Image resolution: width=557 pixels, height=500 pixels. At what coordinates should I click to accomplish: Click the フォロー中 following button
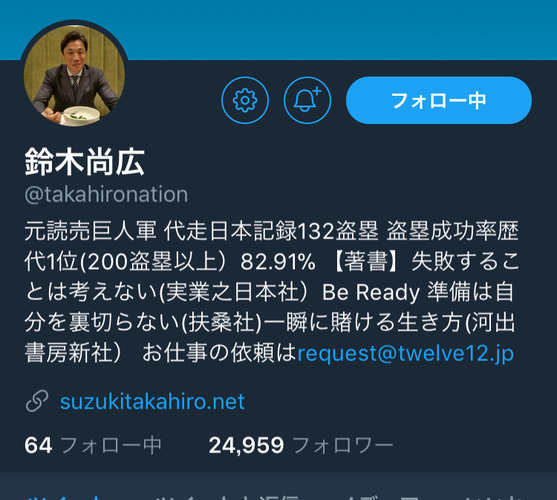click(x=439, y=100)
